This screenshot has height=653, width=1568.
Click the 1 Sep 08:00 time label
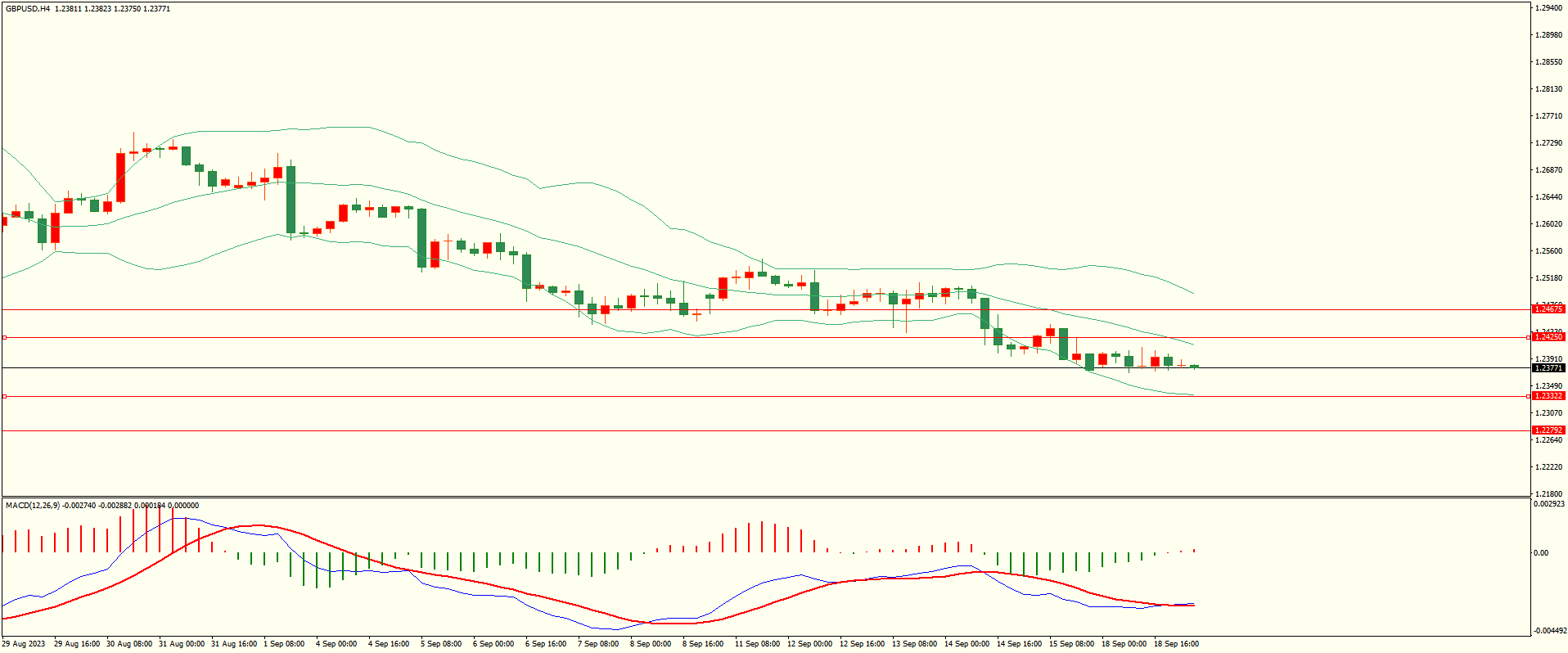coord(284,644)
